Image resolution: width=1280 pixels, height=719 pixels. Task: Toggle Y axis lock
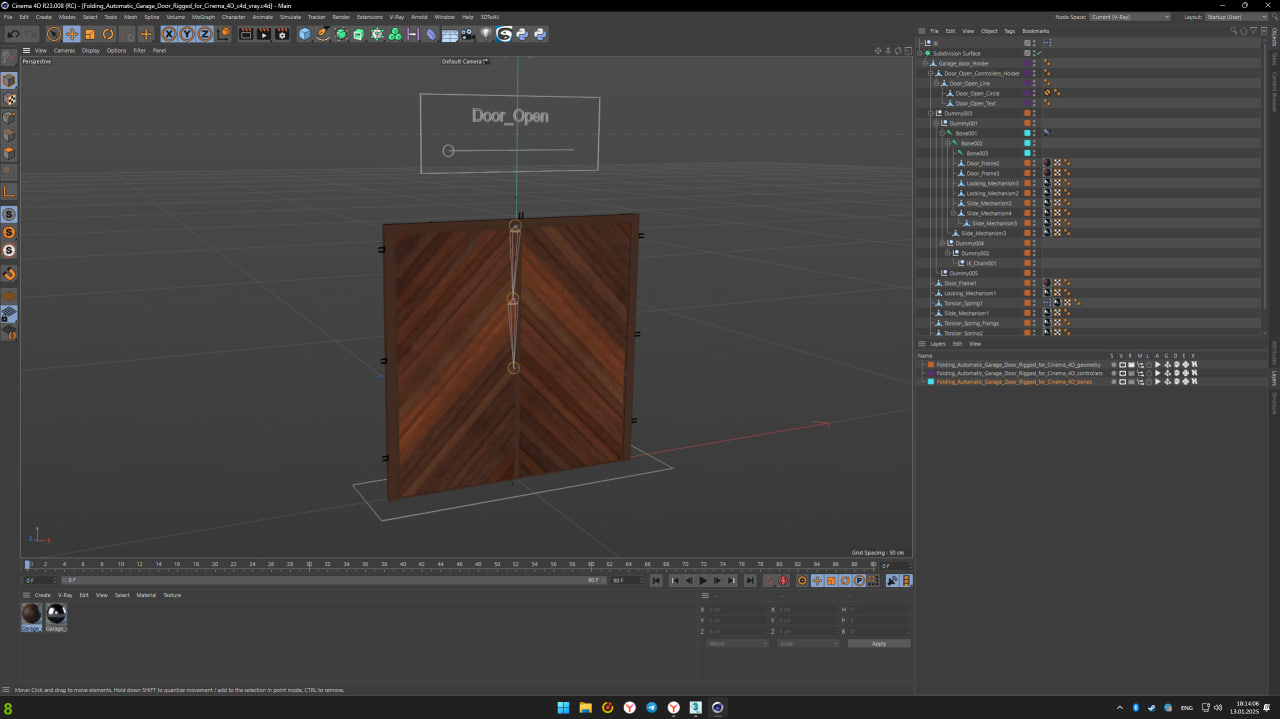point(187,34)
